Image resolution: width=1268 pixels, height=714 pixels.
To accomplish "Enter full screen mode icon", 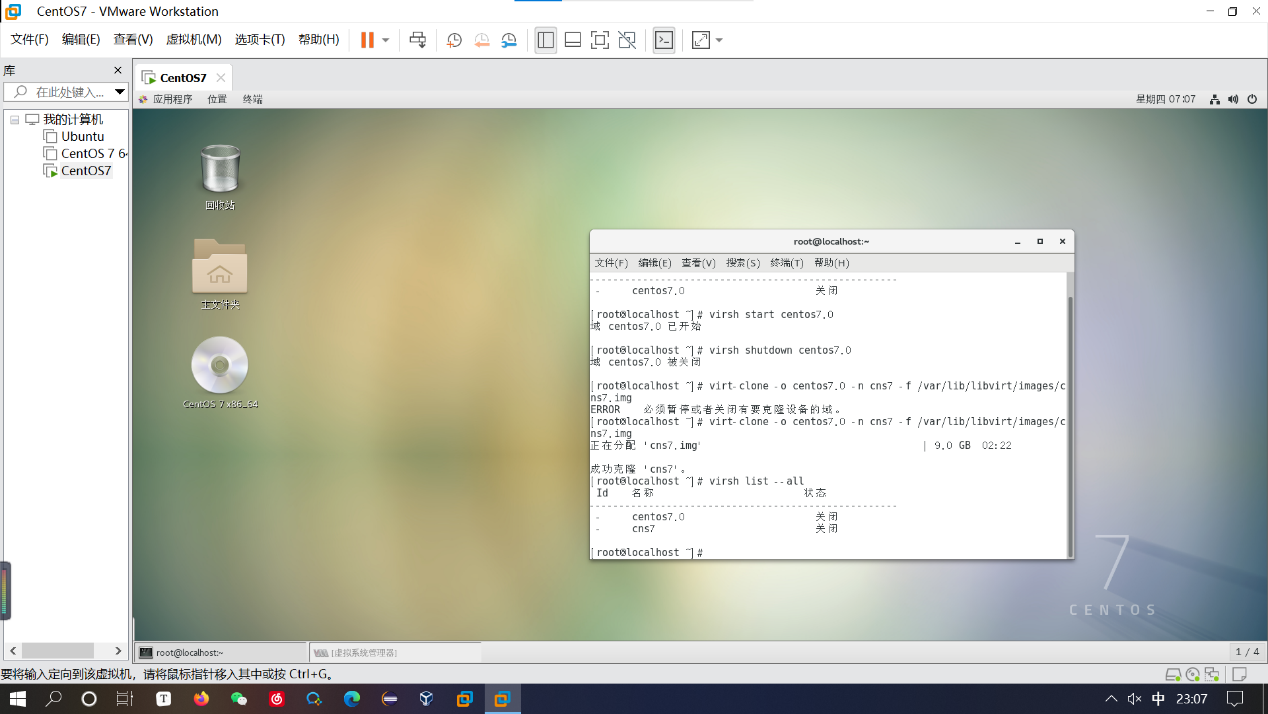I will (600, 40).
